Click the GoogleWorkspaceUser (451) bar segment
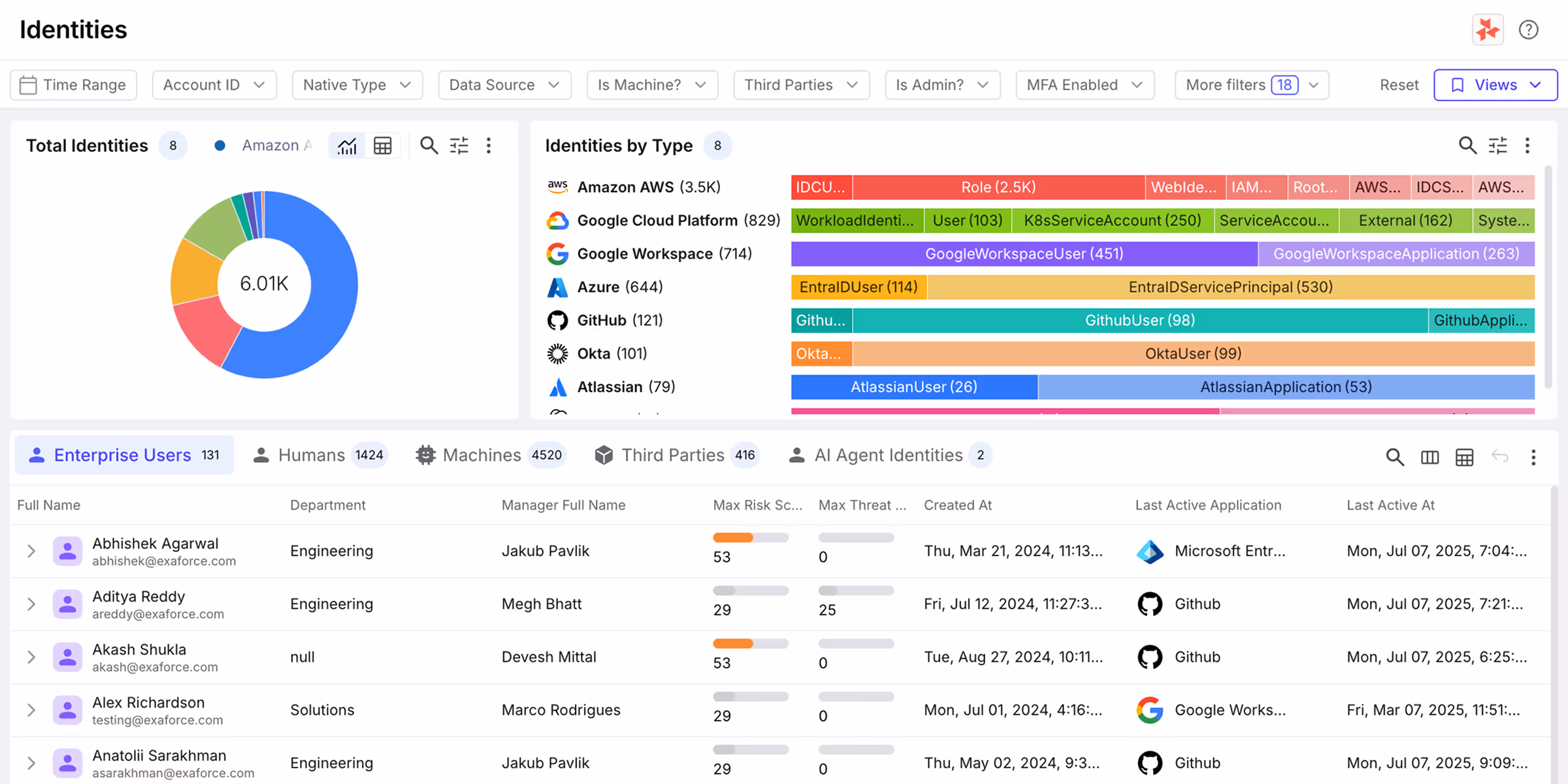The image size is (1568, 784). point(1024,254)
